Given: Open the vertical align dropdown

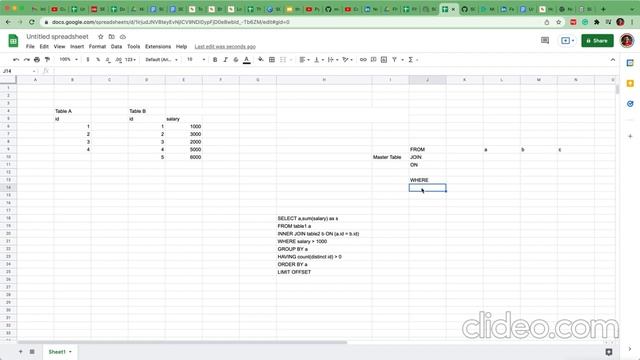Looking at the screenshot, I should coord(318,60).
